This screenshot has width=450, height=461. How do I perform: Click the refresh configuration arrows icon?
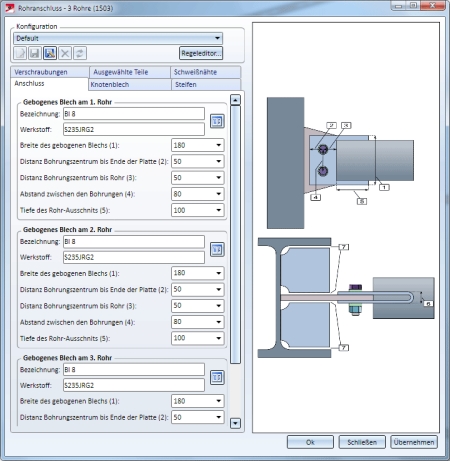coord(80,53)
